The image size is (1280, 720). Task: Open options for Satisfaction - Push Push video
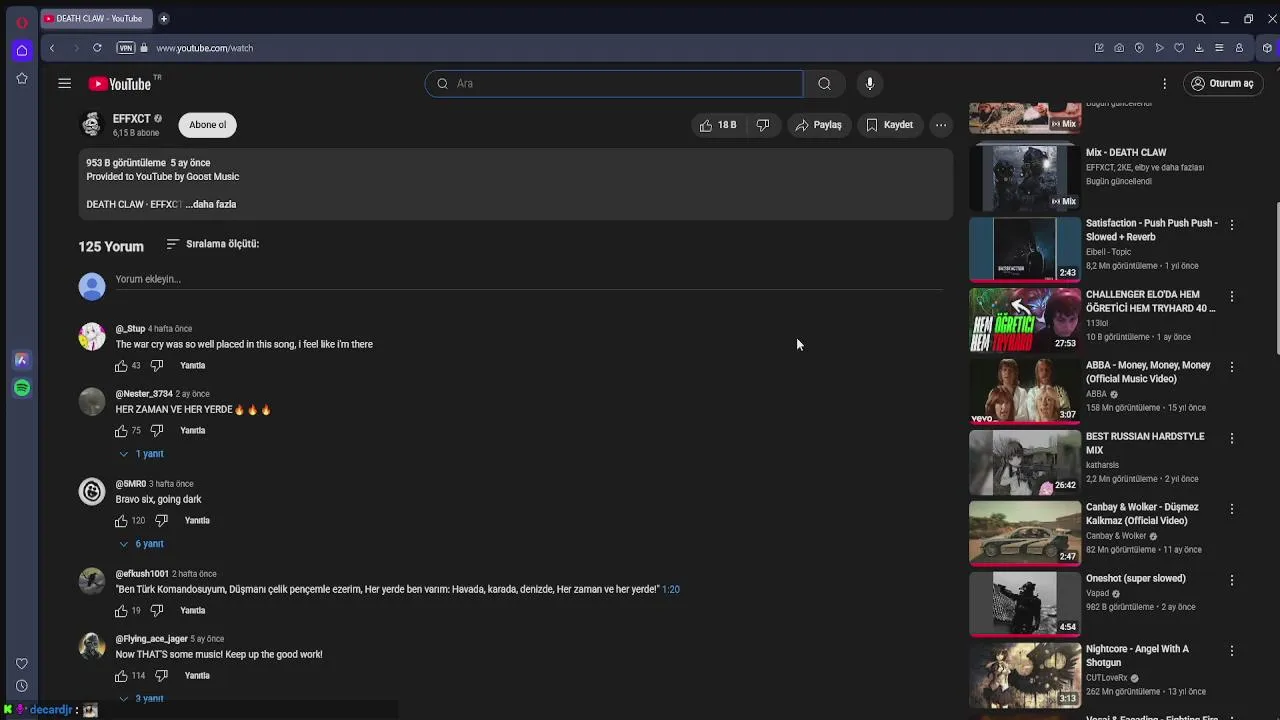[x=1232, y=225]
